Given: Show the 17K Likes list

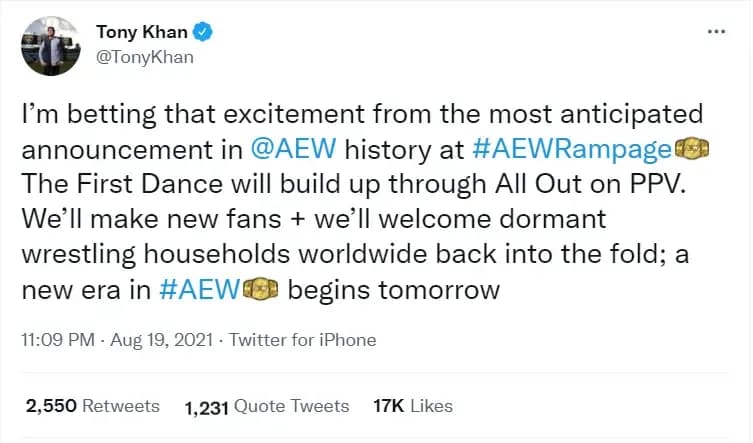Looking at the screenshot, I should [x=412, y=406].
